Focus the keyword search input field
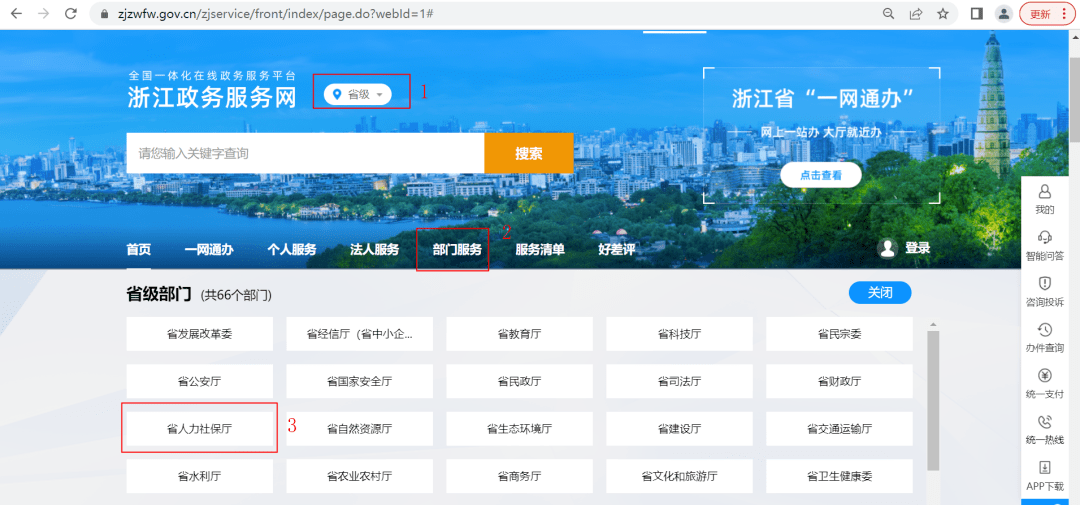This screenshot has height=505, width=1080. tap(305, 153)
